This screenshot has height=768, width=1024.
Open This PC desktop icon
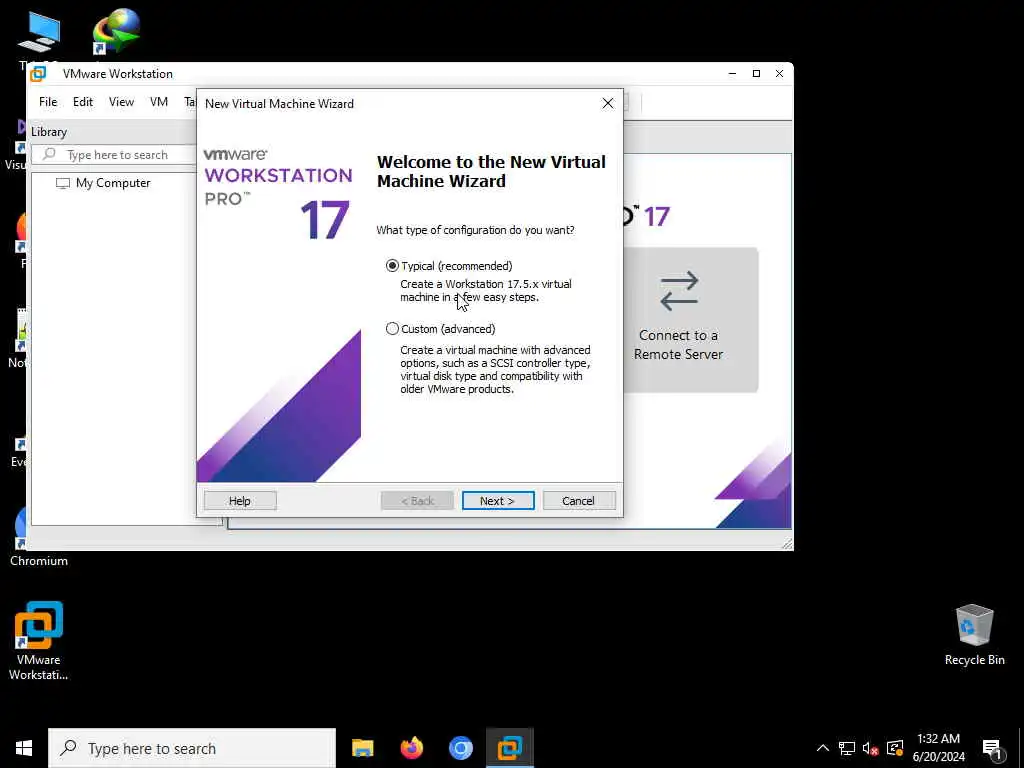pyautogui.click(x=39, y=39)
